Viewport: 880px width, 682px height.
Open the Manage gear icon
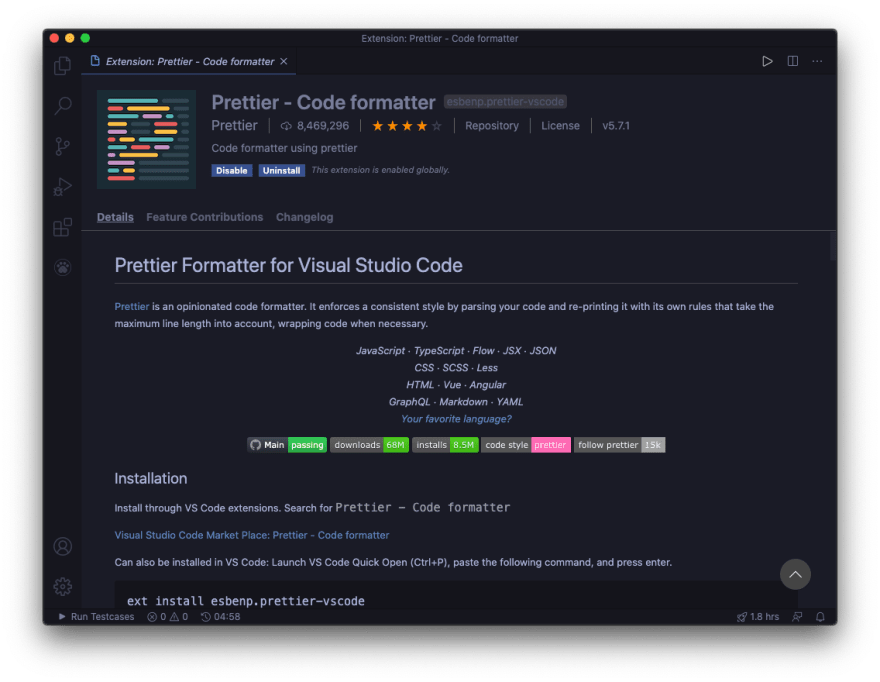coord(62,587)
